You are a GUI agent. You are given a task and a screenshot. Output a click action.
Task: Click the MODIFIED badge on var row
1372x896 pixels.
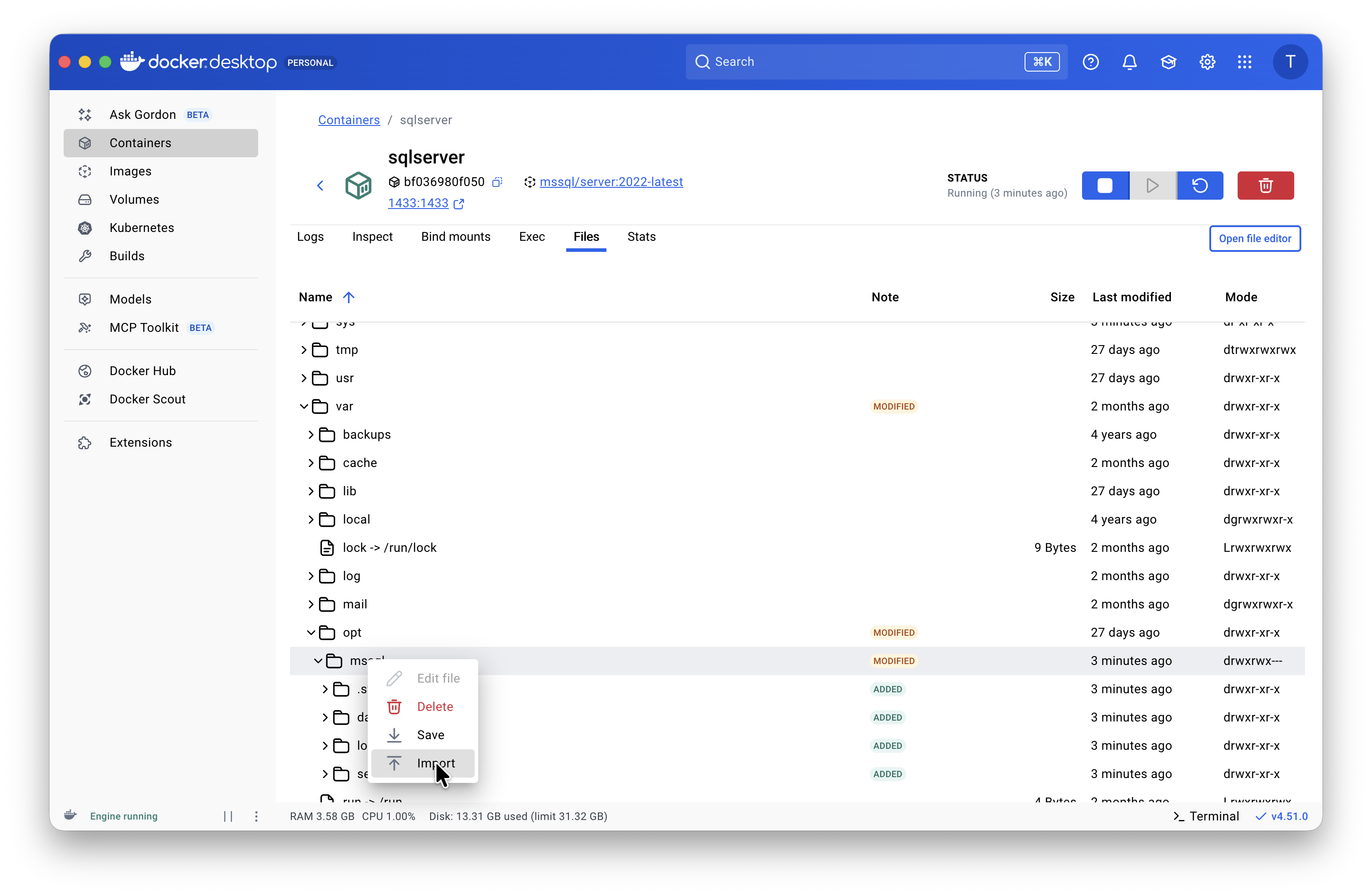pos(894,406)
